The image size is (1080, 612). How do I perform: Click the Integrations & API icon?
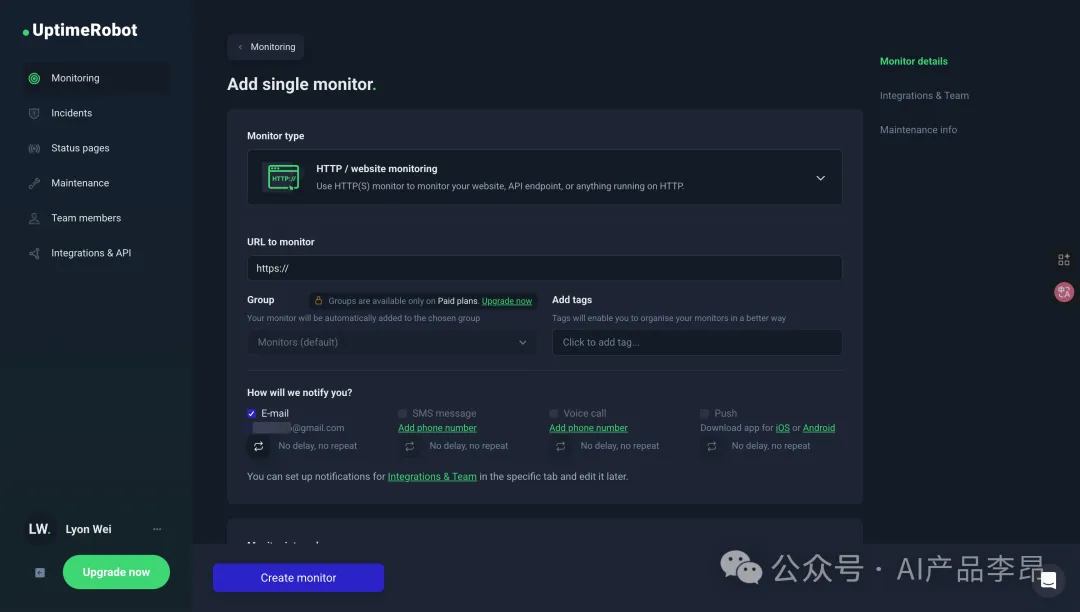34,253
